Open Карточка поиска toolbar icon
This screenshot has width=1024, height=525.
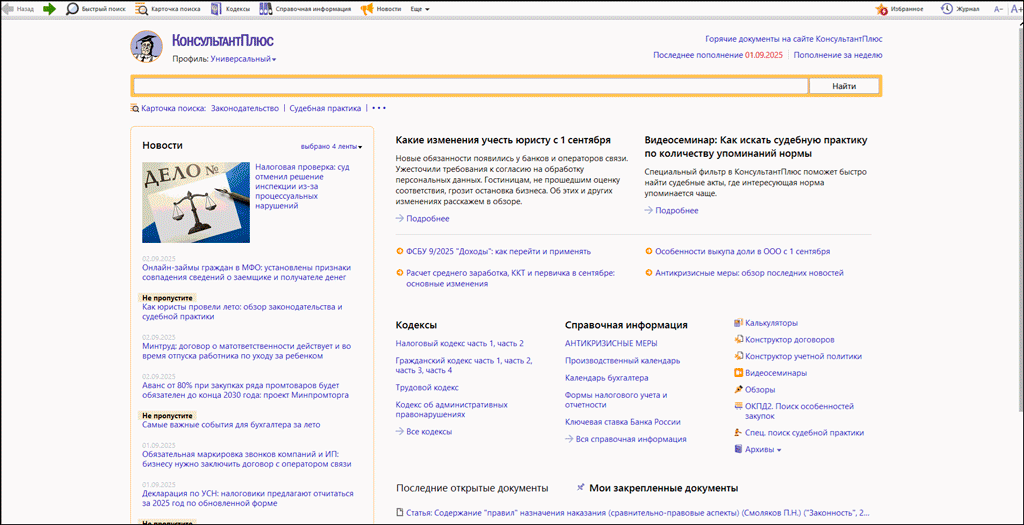click(x=141, y=9)
